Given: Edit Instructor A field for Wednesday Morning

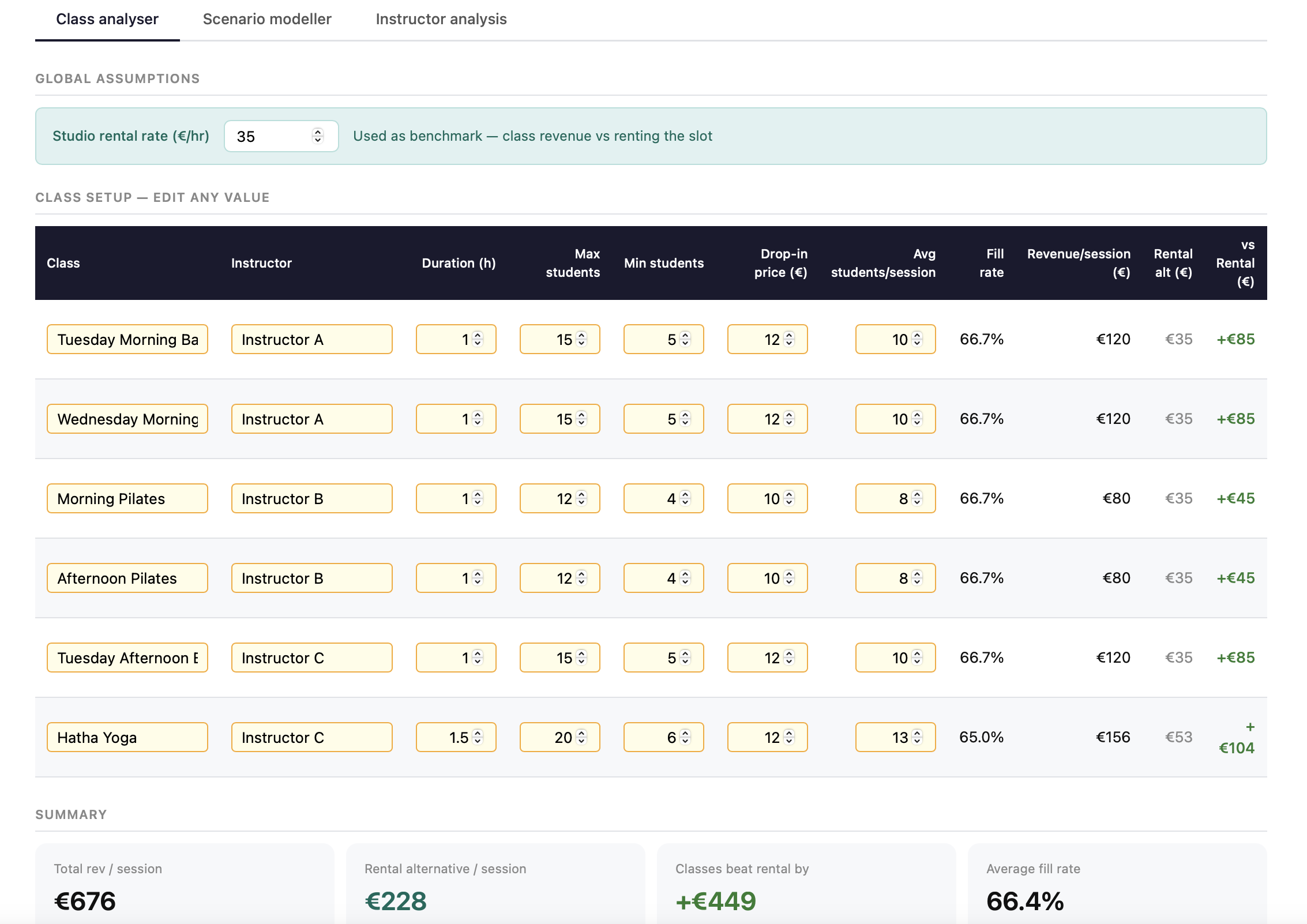Looking at the screenshot, I should pyautogui.click(x=312, y=419).
